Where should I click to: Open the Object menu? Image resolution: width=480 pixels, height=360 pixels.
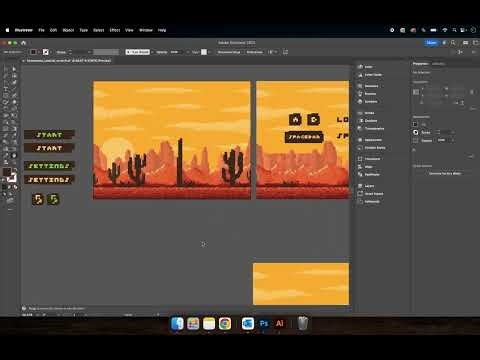point(68,30)
